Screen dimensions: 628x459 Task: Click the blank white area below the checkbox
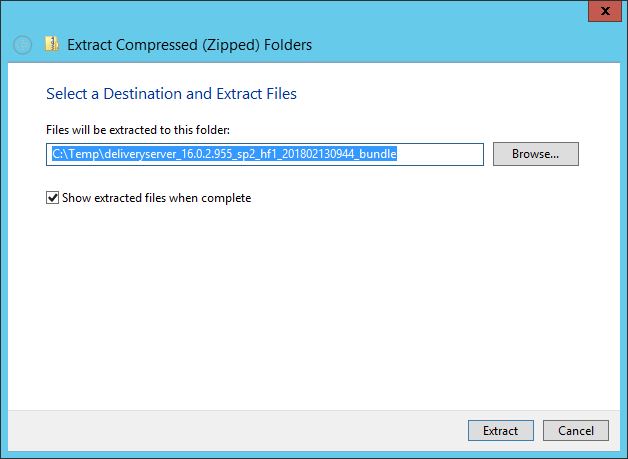(x=312, y=304)
